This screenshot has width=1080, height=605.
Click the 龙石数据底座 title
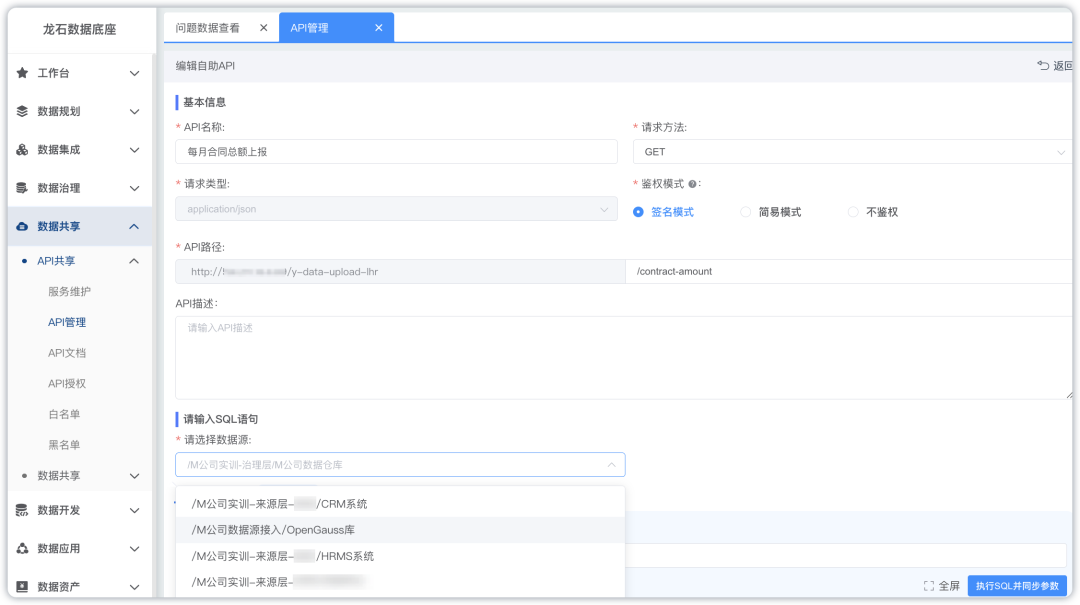coord(79,29)
